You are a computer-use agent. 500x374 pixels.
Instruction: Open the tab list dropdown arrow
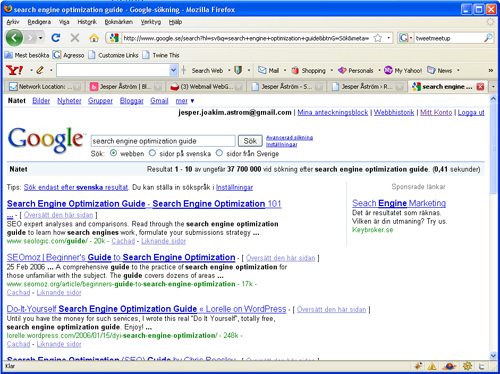[x=493, y=87]
